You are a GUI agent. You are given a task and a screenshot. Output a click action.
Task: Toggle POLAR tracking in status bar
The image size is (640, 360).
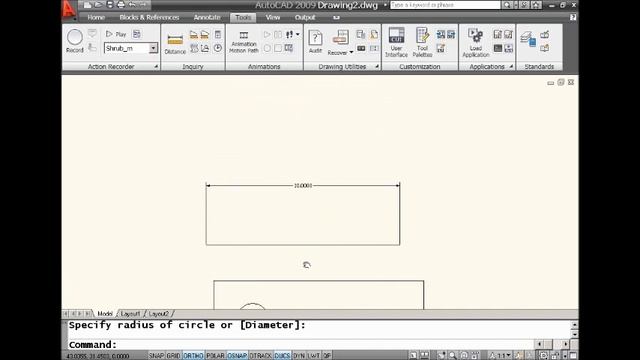tap(216, 356)
